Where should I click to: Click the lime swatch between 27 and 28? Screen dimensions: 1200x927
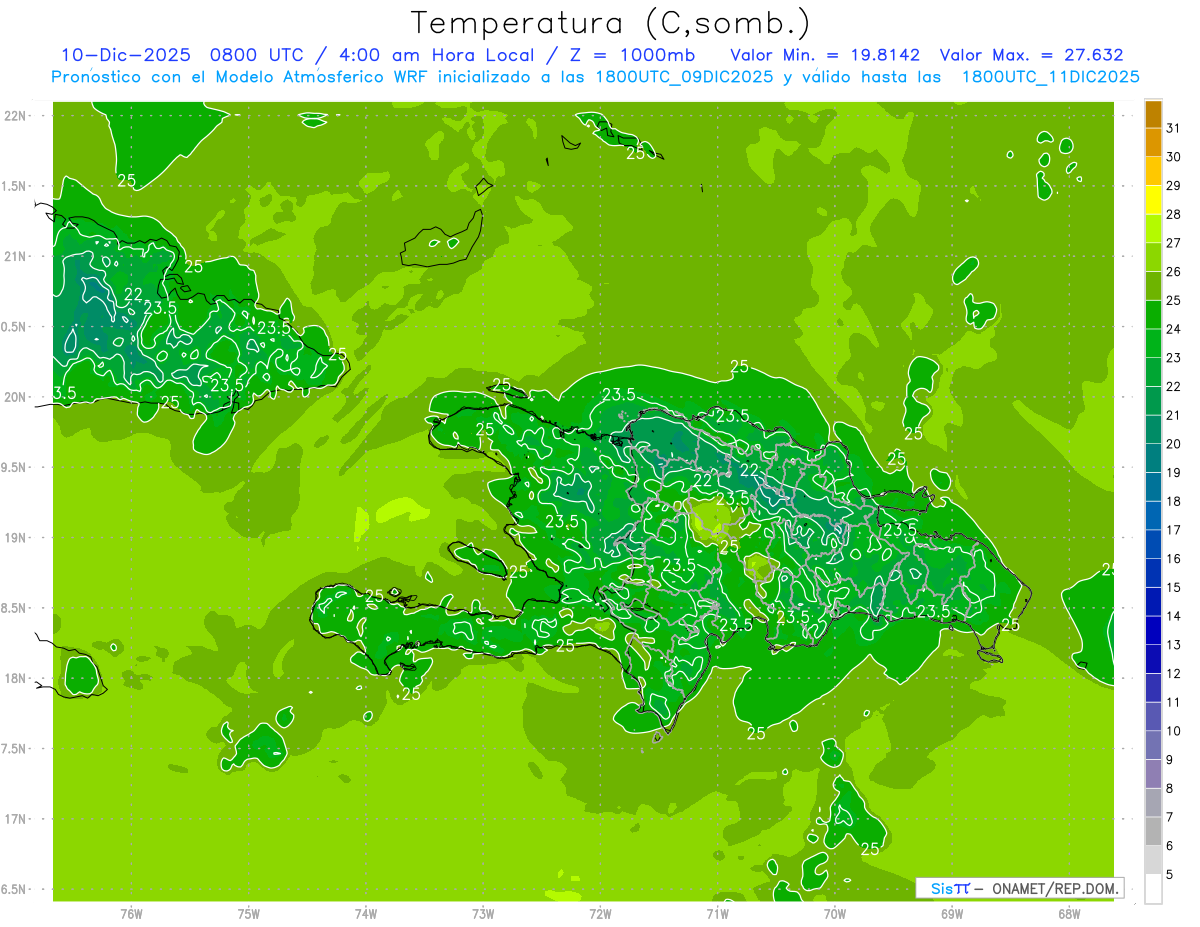point(1153,229)
